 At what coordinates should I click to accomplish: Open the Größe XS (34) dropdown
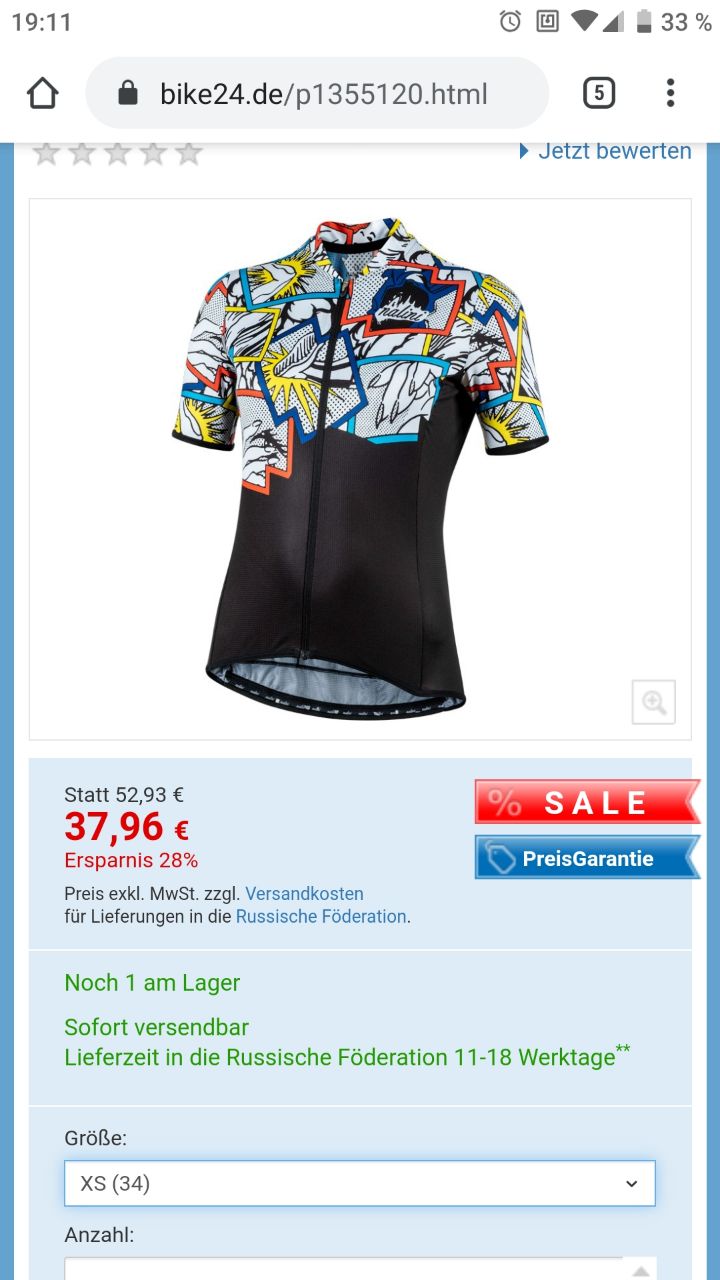pyautogui.click(x=360, y=1183)
